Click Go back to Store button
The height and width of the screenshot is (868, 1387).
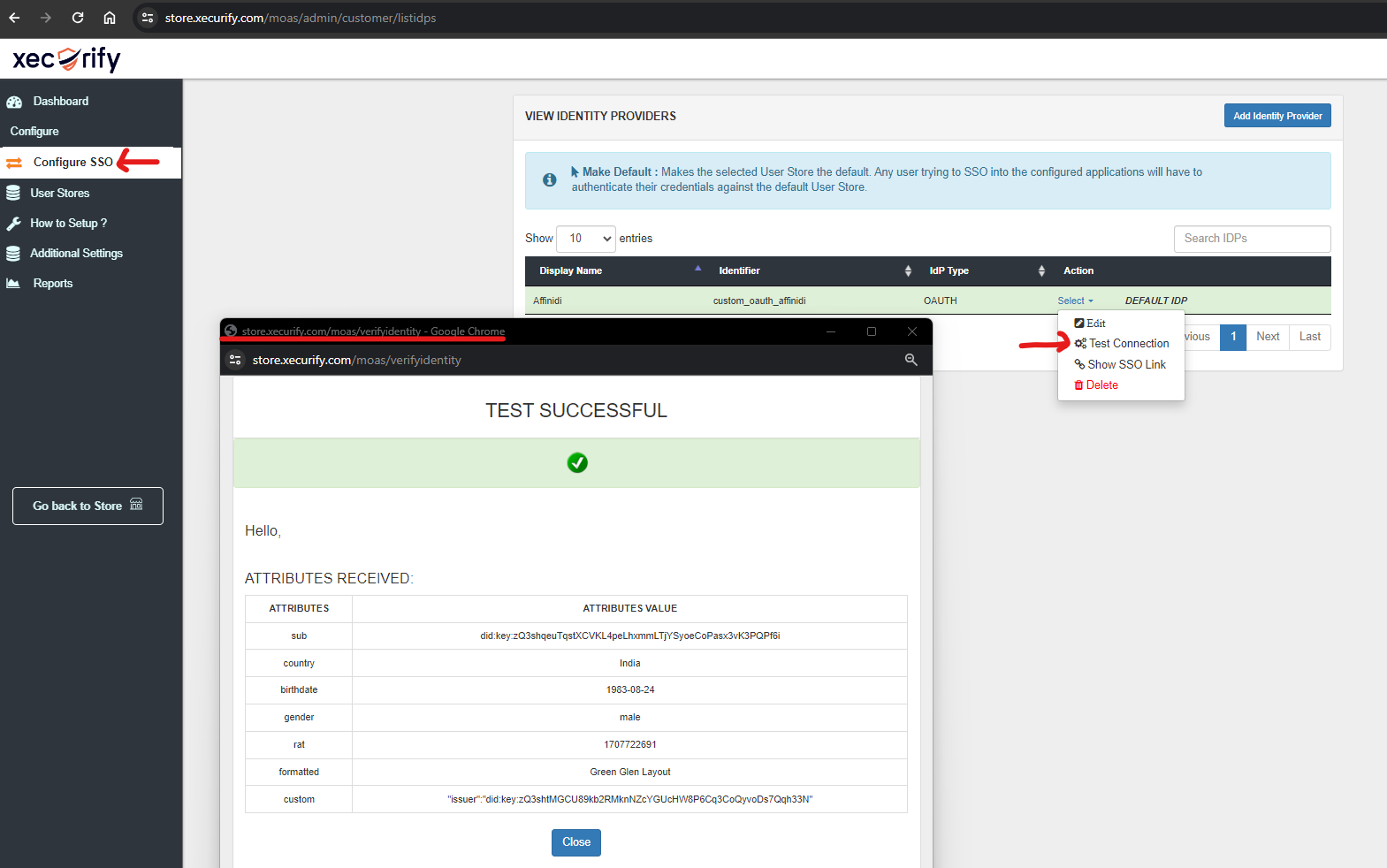point(88,506)
